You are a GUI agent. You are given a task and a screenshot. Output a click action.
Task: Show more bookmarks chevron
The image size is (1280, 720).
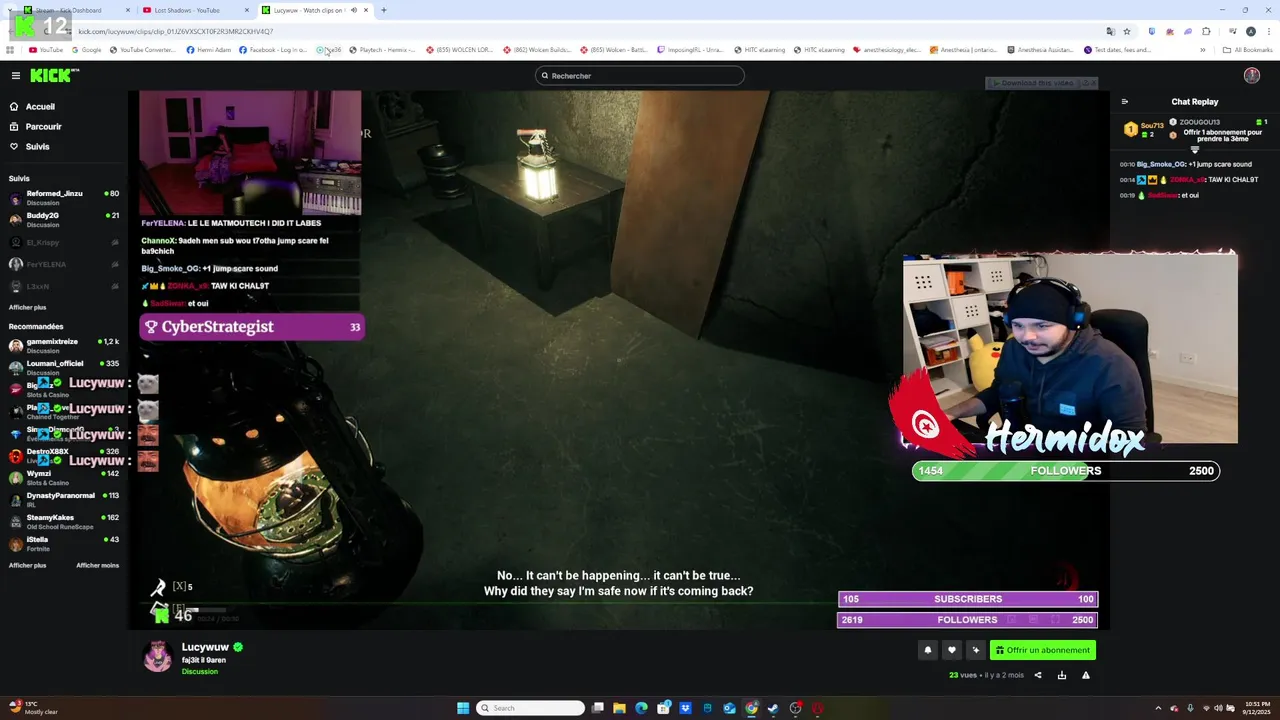1202,49
